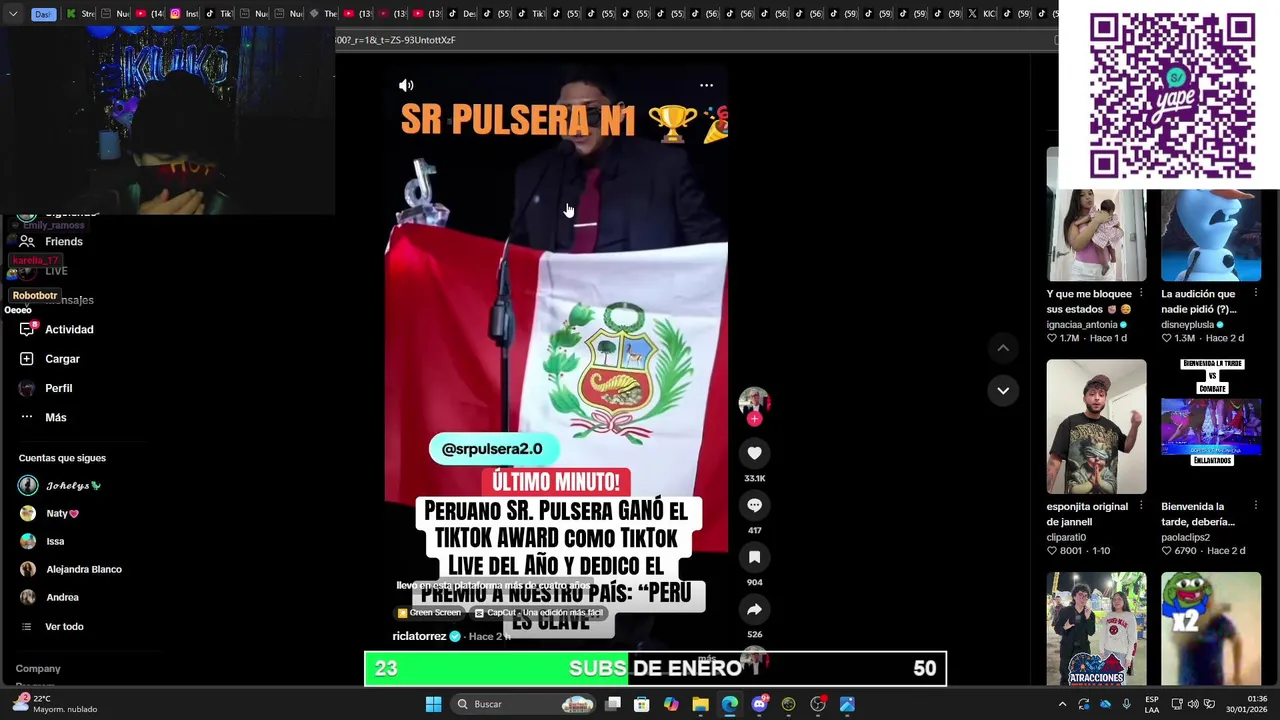Open OBS Studio from the taskbar
The height and width of the screenshot is (720, 1280).
pyautogui.click(x=818, y=704)
